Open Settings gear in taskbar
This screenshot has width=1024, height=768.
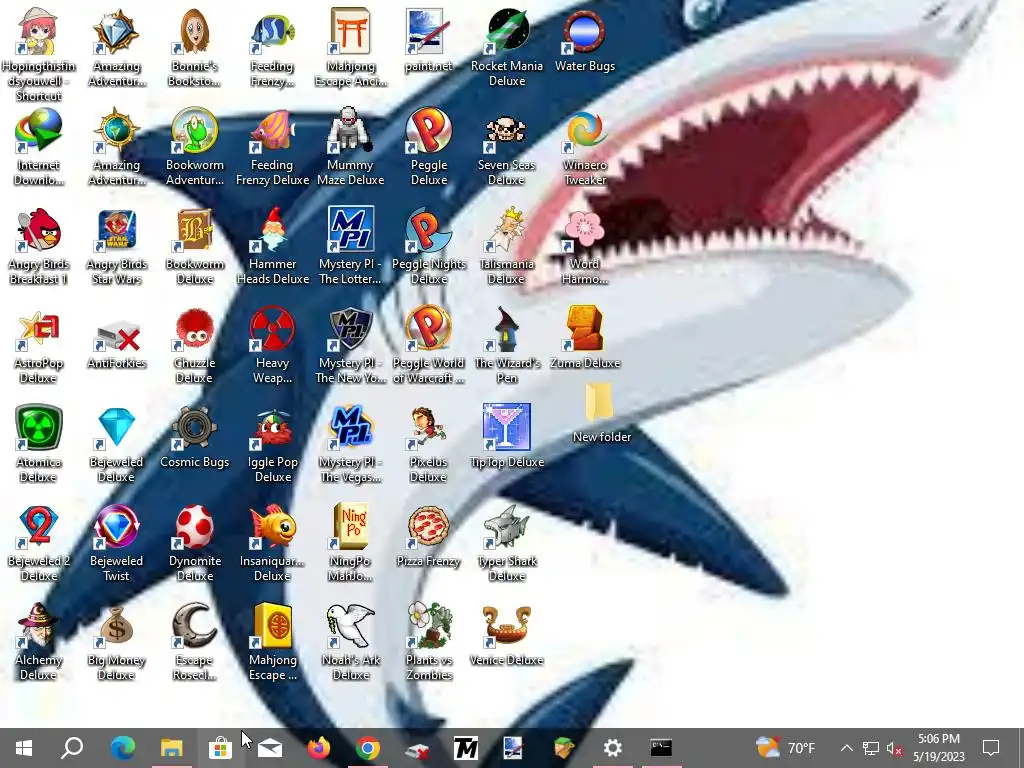(613, 748)
